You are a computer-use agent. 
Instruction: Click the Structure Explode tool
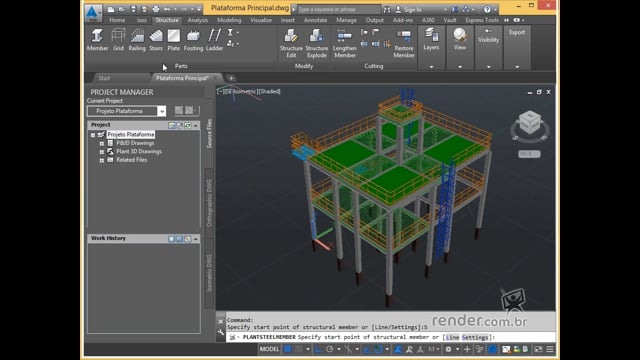[317, 43]
